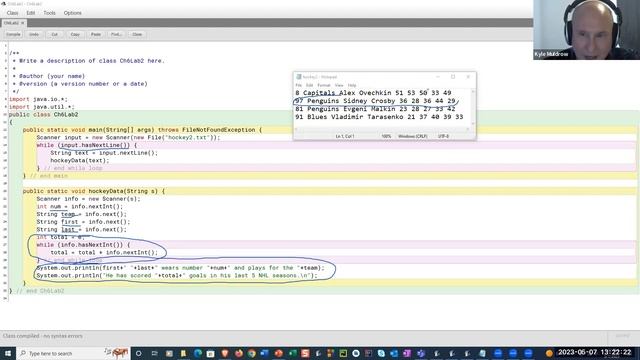Click 'Class compiled - no syntax errors' message
The image size is (640, 360).
42,336
